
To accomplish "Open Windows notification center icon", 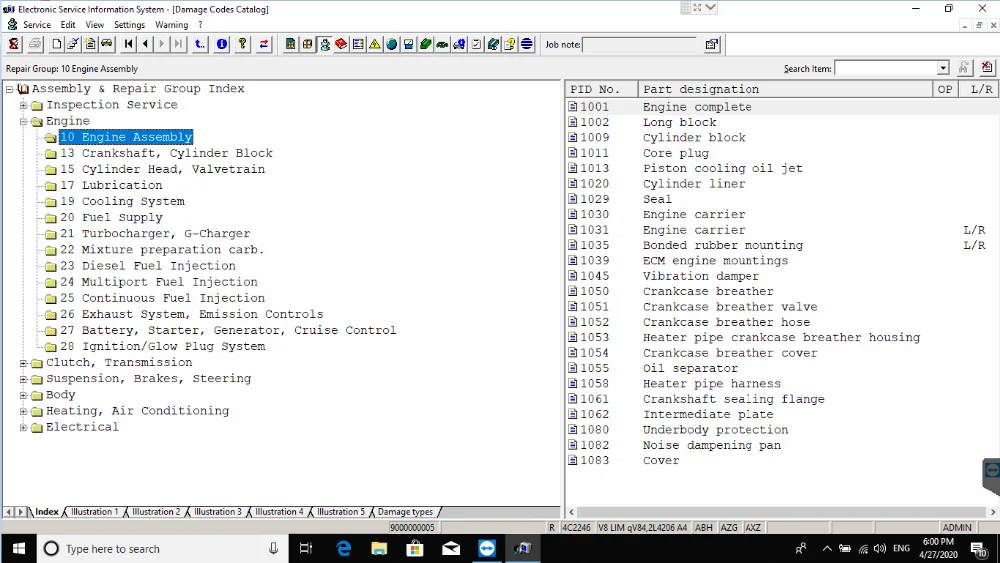I will (x=979, y=548).
